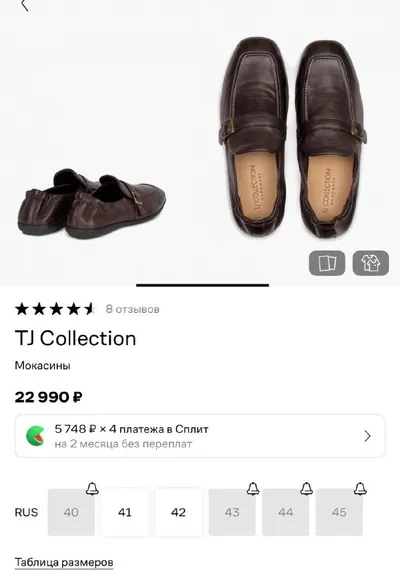400x586 pixels.
Task: Select size 41
Action: [125, 512]
